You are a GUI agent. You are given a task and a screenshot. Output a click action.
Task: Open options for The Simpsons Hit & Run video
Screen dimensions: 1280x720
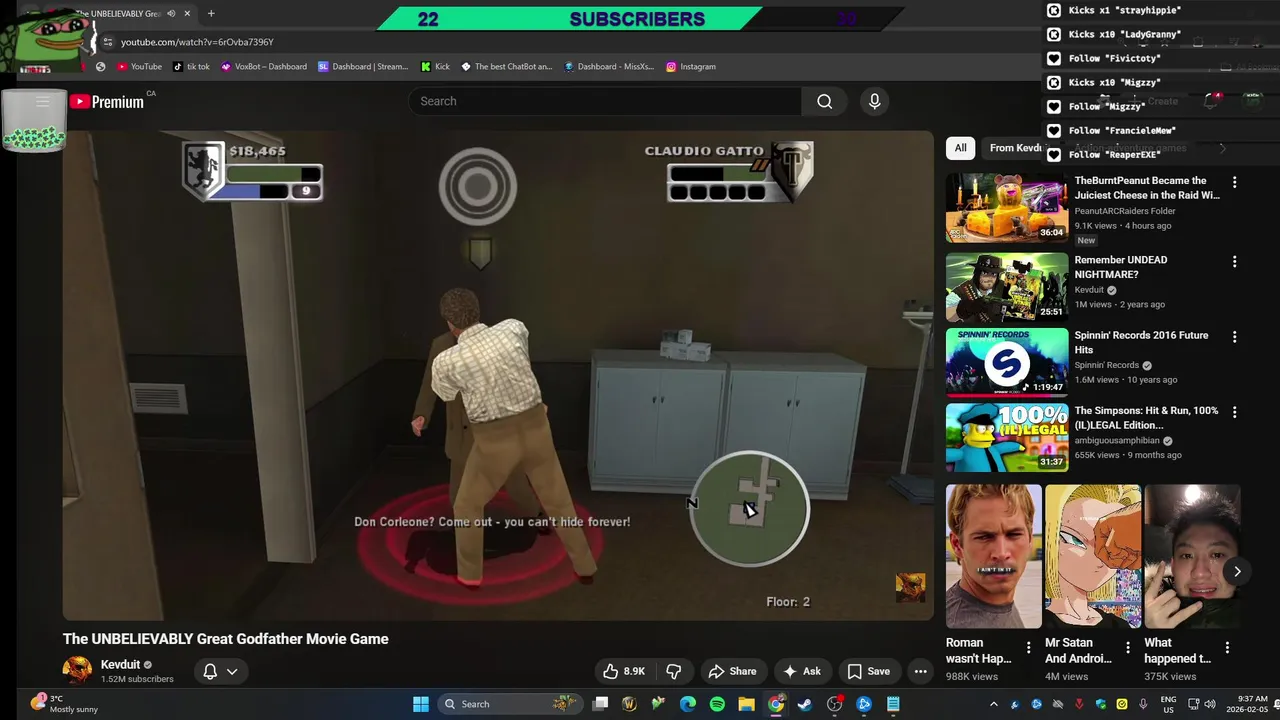pos(1234,412)
